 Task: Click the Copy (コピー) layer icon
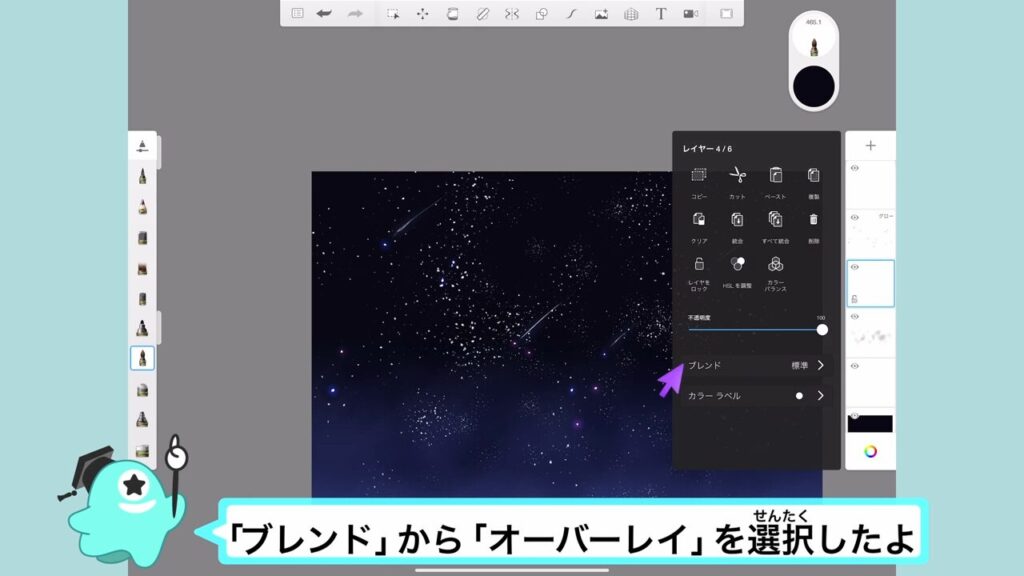pyautogui.click(x=699, y=176)
